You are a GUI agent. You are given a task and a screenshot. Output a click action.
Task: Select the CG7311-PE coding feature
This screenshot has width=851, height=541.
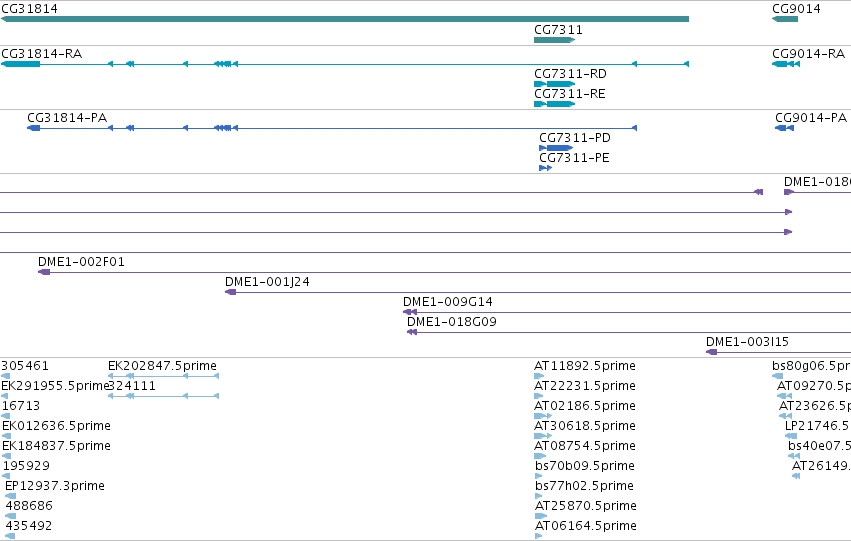[x=545, y=168]
